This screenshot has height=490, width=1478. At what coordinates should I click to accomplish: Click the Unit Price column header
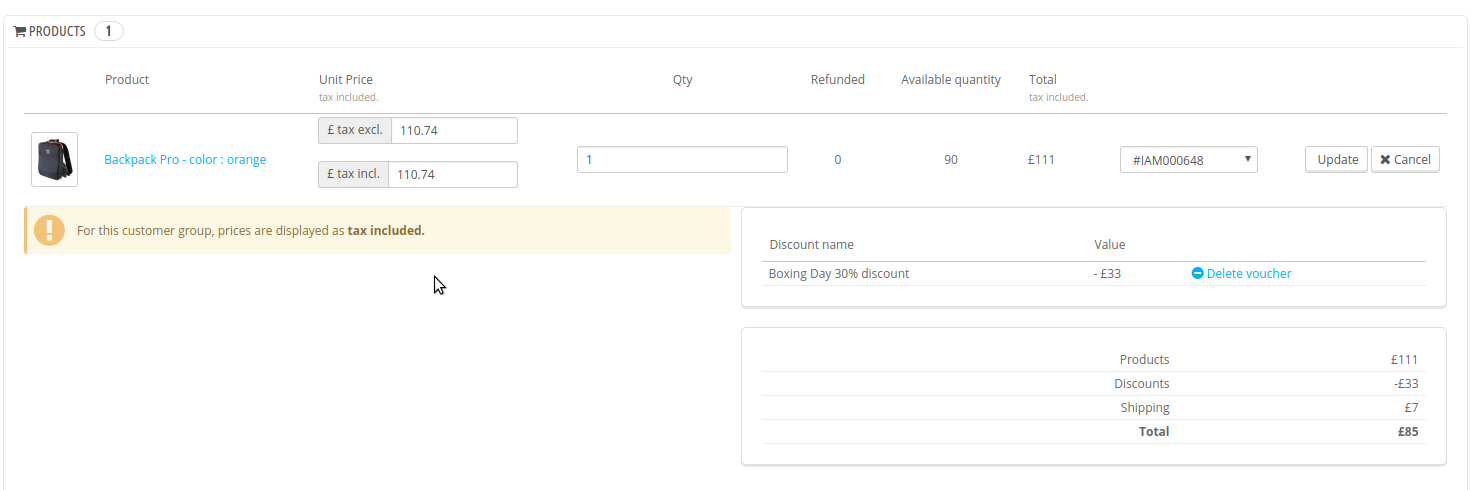click(x=346, y=80)
